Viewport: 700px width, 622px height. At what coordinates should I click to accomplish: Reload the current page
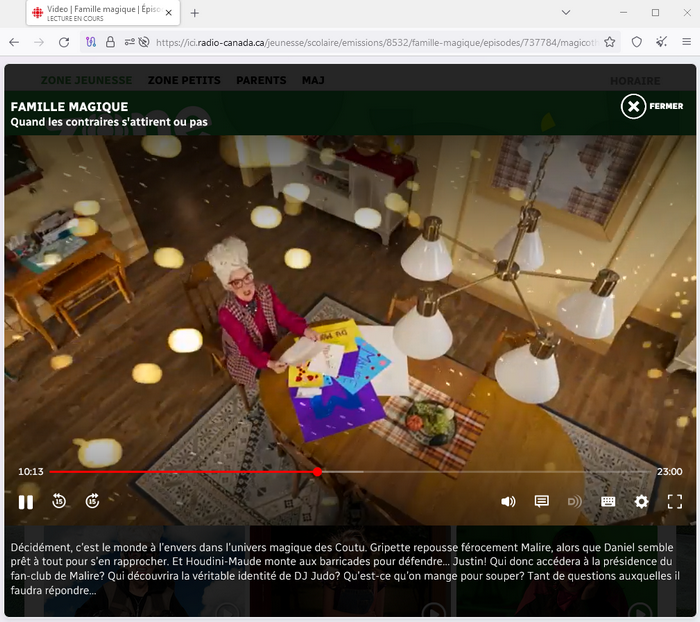pos(64,42)
